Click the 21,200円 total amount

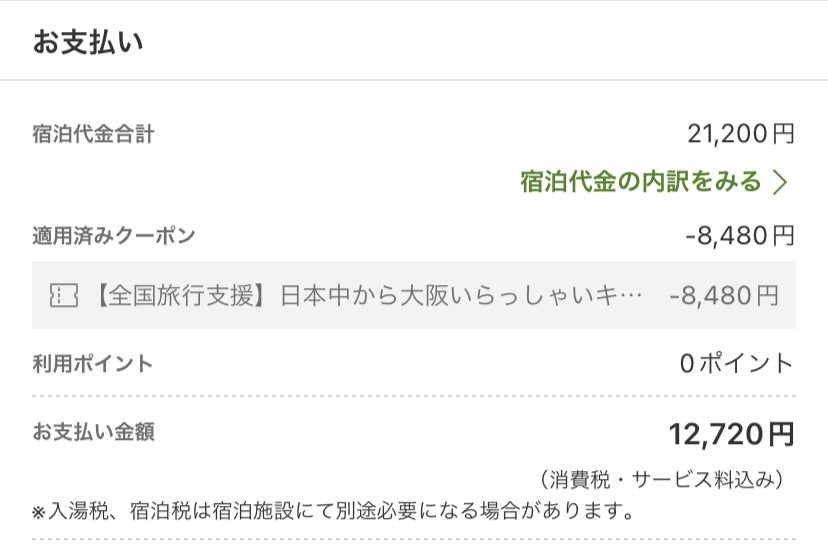(741, 134)
